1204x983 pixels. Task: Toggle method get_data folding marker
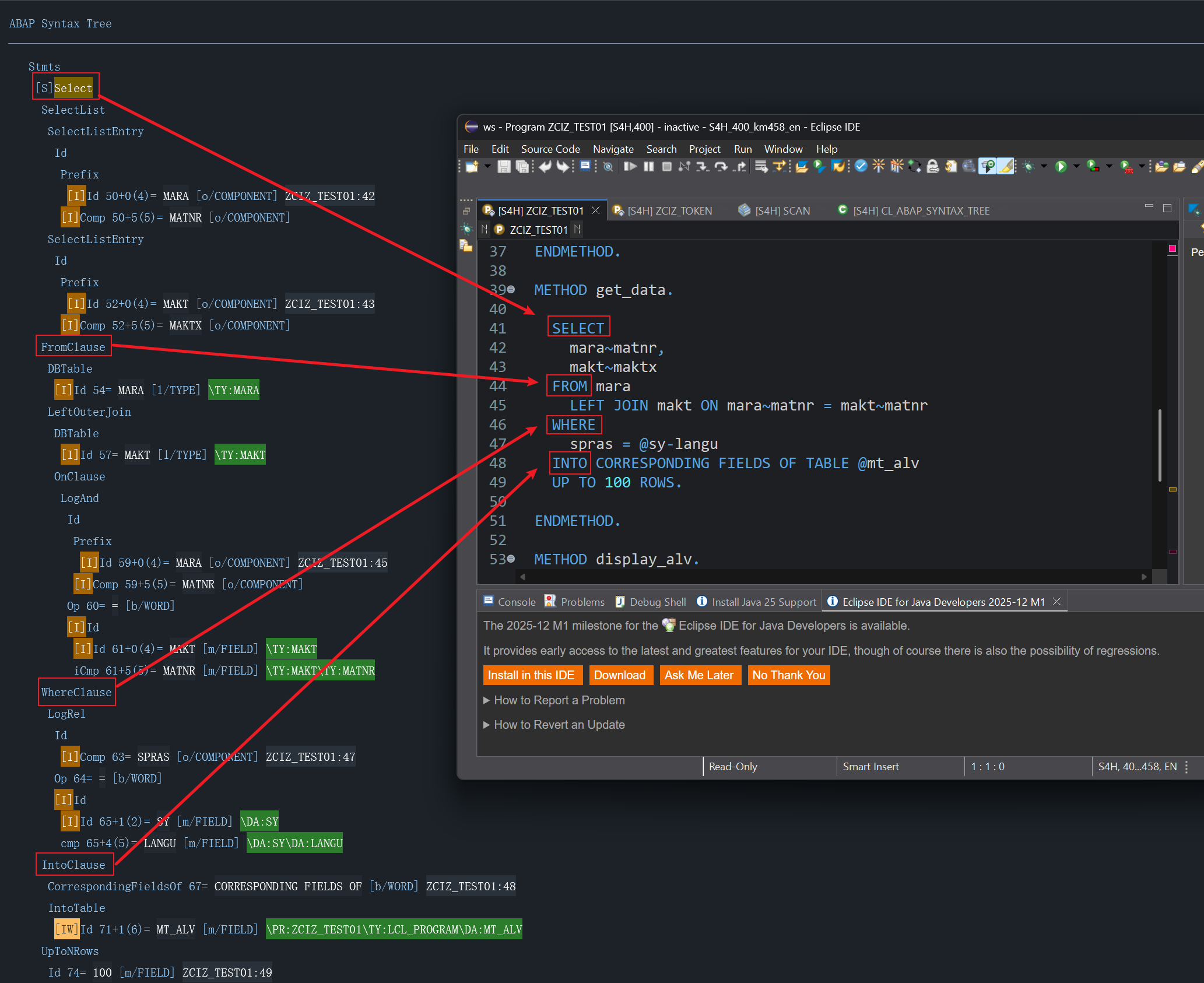point(511,289)
